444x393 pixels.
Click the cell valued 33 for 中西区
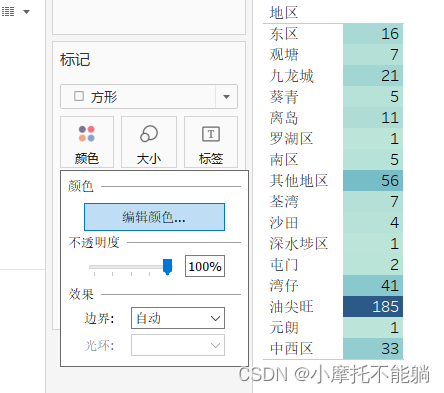373,348
